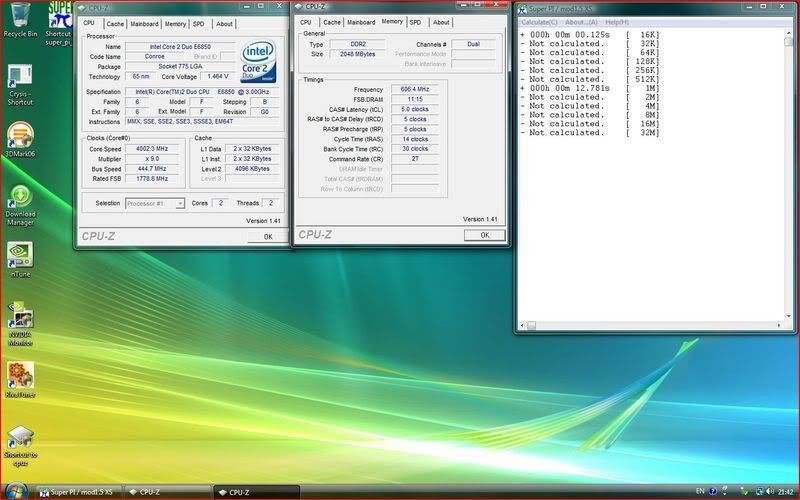Click the memory Frequency value 606.4 MHz
Screen dimensions: 800x500
(415, 89)
